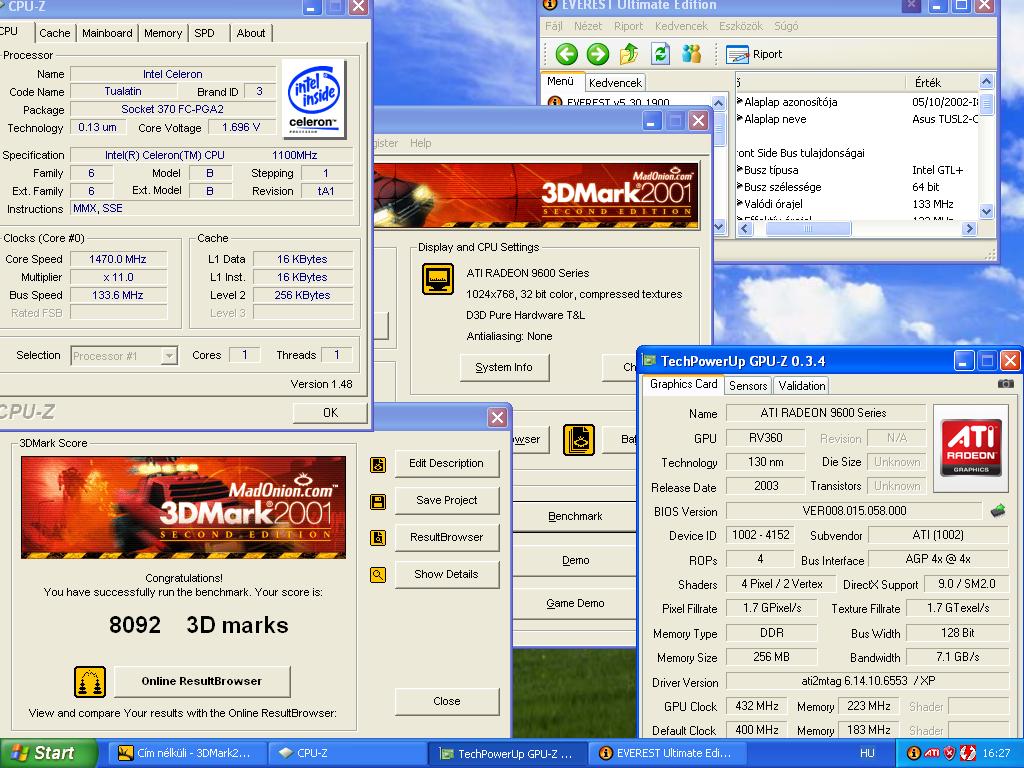Click the Show Details magnifier icon
1024x768 pixels.
377,575
